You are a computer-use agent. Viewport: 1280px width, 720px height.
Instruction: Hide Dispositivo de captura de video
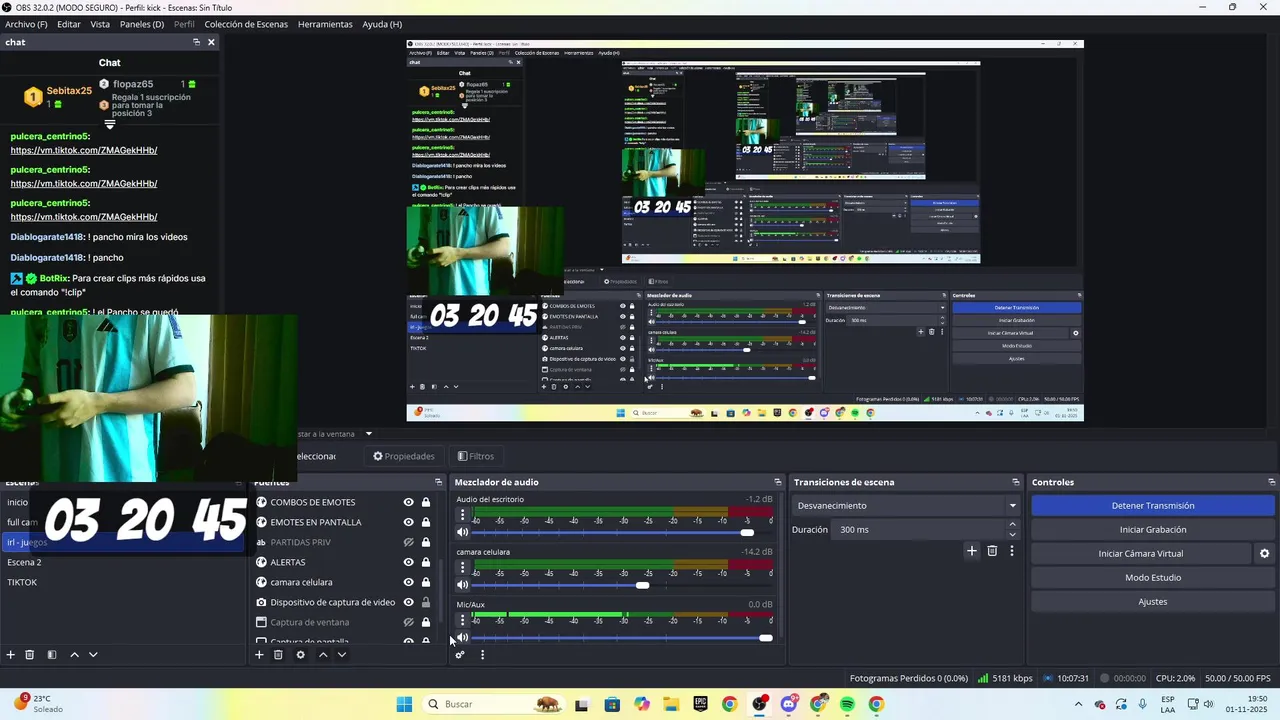pyautogui.click(x=408, y=602)
